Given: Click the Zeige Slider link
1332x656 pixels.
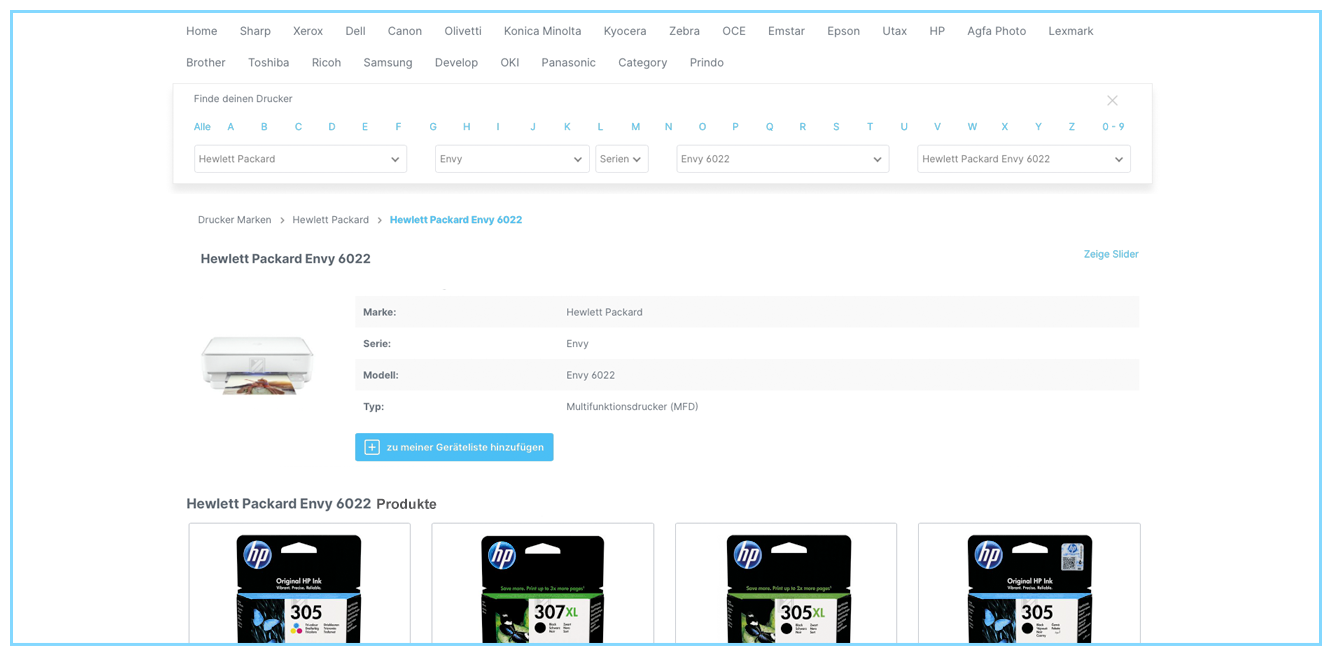Looking at the screenshot, I should [1111, 254].
